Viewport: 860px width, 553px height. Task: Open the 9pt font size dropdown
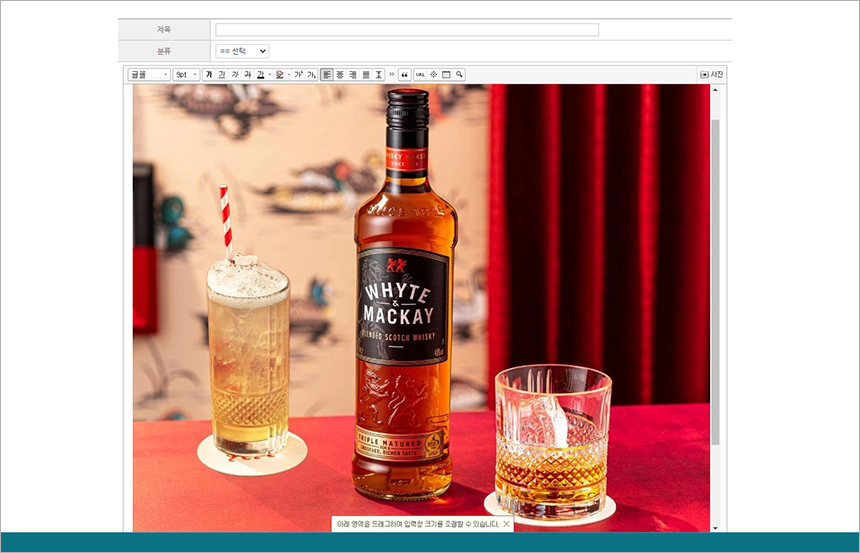(186, 75)
